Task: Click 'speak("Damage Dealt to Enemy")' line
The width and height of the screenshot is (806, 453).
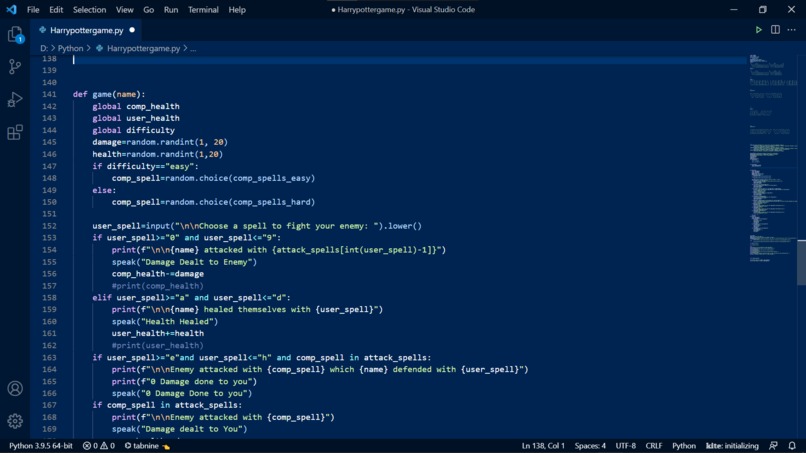Action: pyautogui.click(x=184, y=262)
